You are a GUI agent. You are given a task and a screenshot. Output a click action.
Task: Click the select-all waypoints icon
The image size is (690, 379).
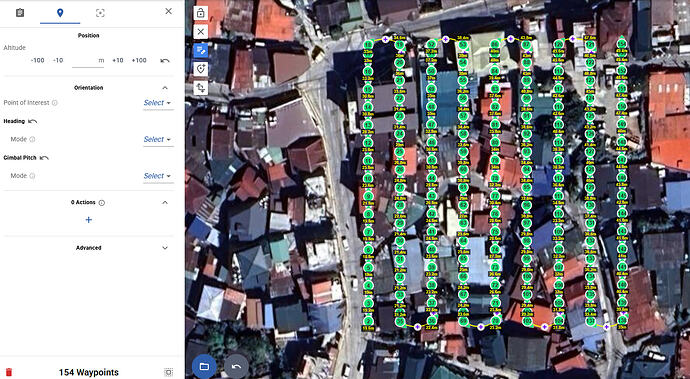coord(169,372)
